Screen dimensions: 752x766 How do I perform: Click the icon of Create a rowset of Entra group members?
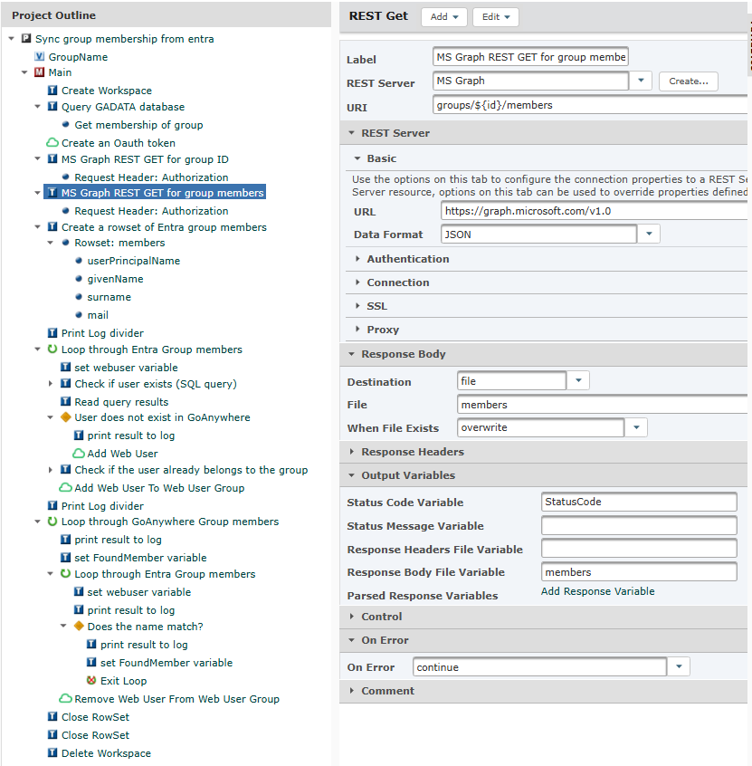pyautogui.click(x=52, y=227)
